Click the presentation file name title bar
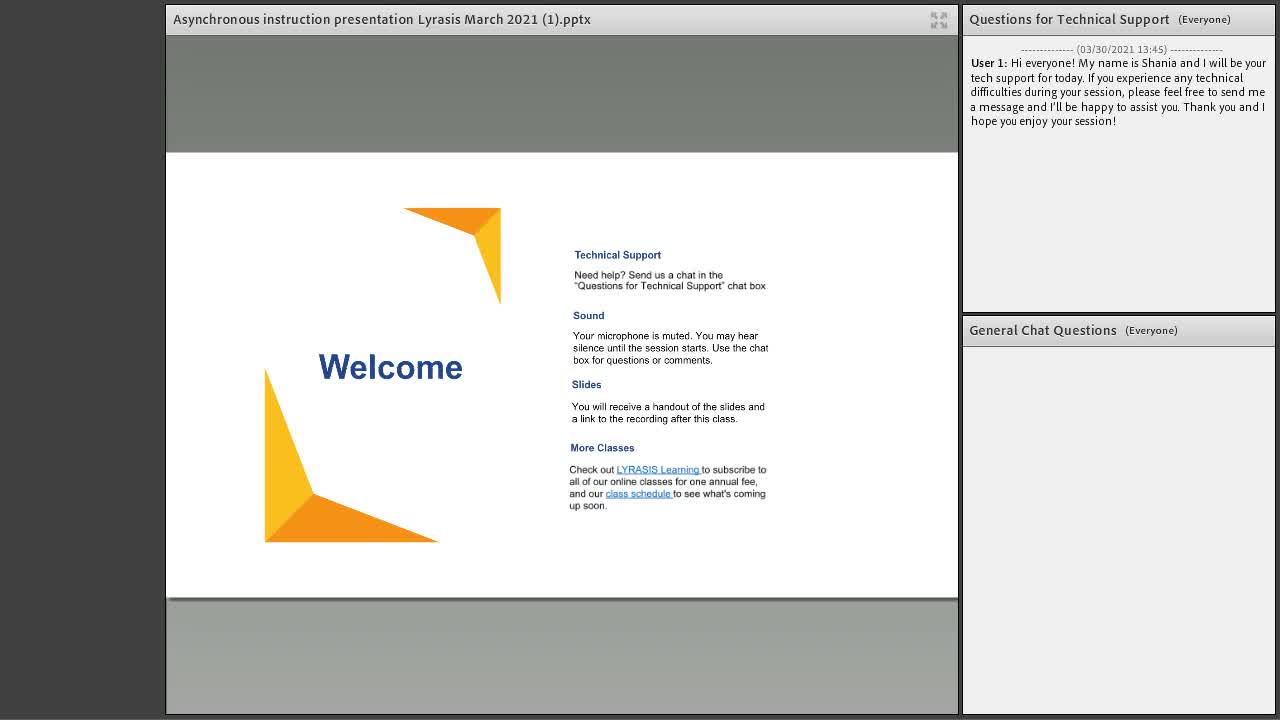This screenshot has height=720, width=1280. [382, 19]
